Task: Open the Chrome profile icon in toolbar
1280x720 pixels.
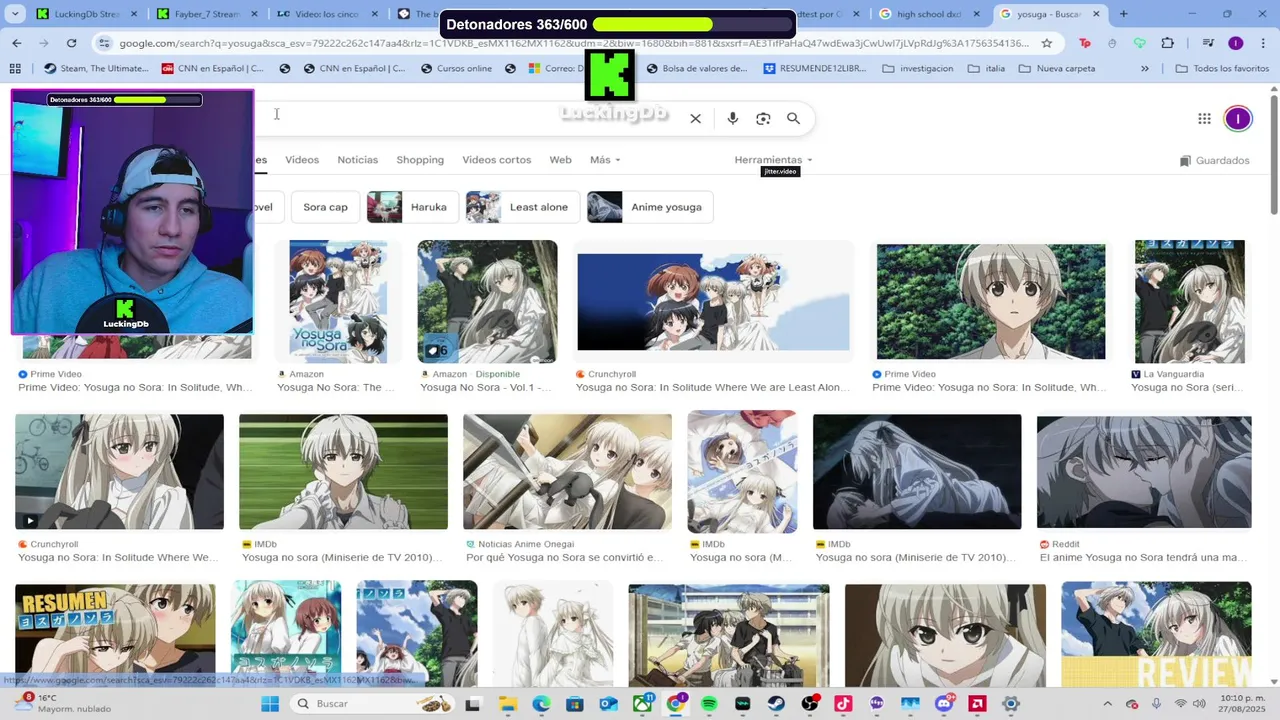Action: tap(1235, 43)
